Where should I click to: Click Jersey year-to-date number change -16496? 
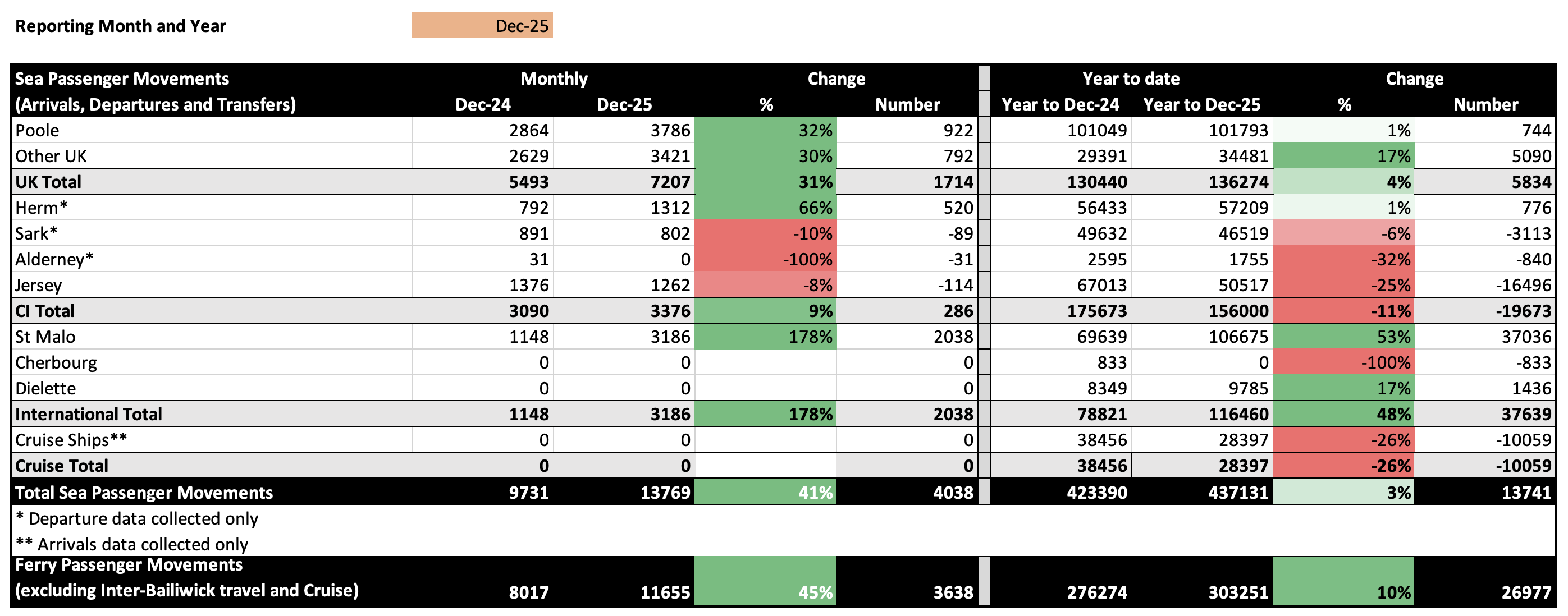(1523, 285)
